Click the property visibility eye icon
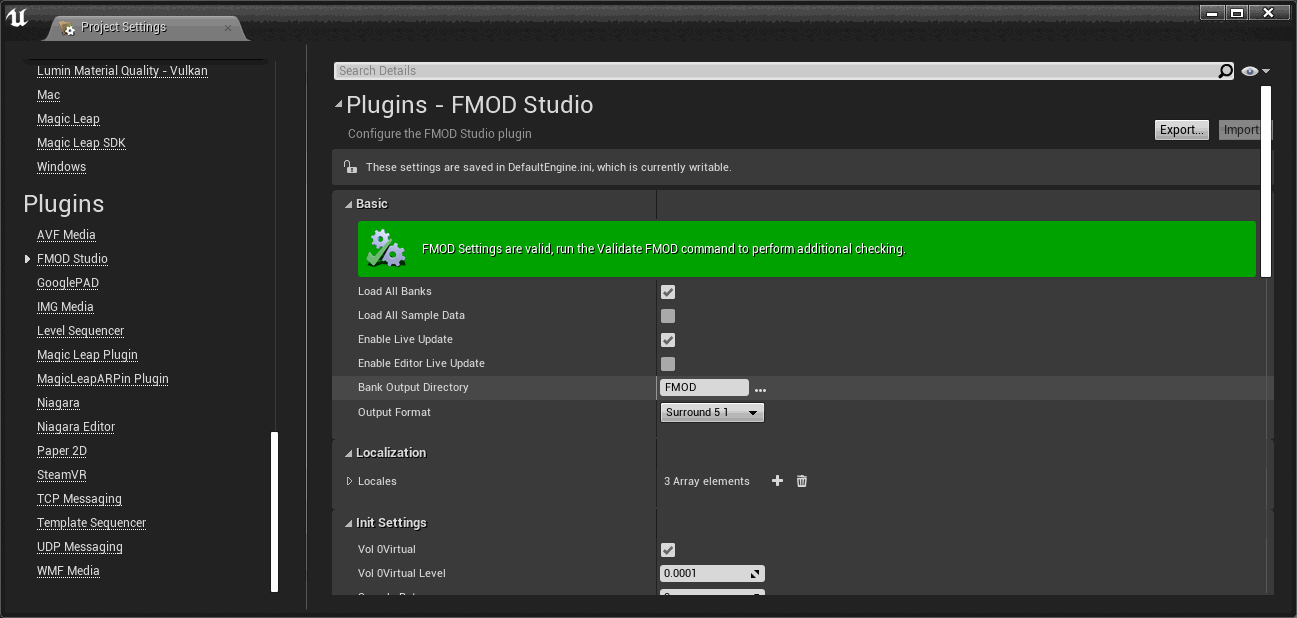1297x618 pixels. point(1248,70)
